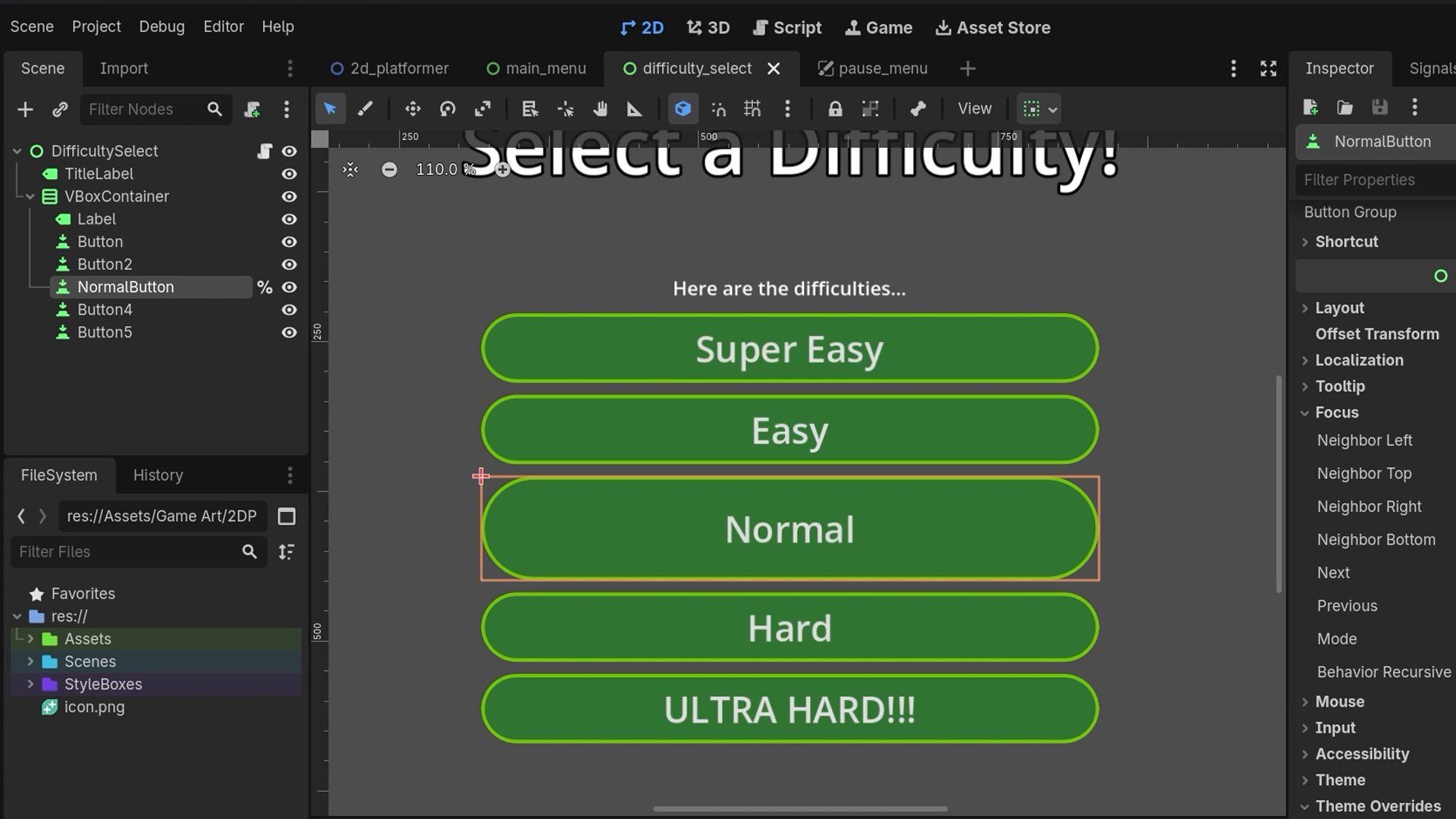Switch to the main_menu scene tab
1456x819 pixels.
(x=536, y=68)
